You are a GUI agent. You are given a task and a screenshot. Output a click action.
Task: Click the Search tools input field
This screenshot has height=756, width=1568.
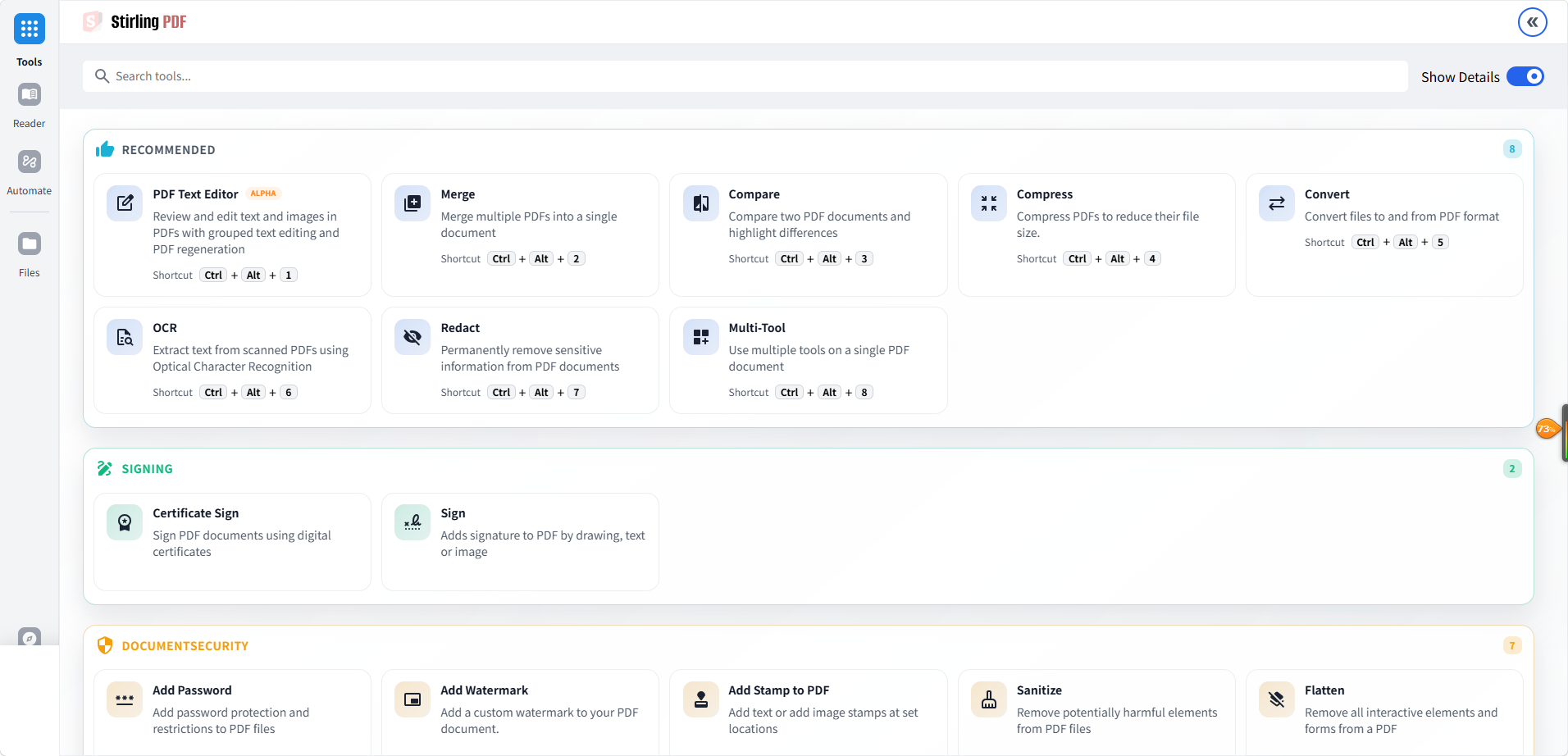point(745,76)
